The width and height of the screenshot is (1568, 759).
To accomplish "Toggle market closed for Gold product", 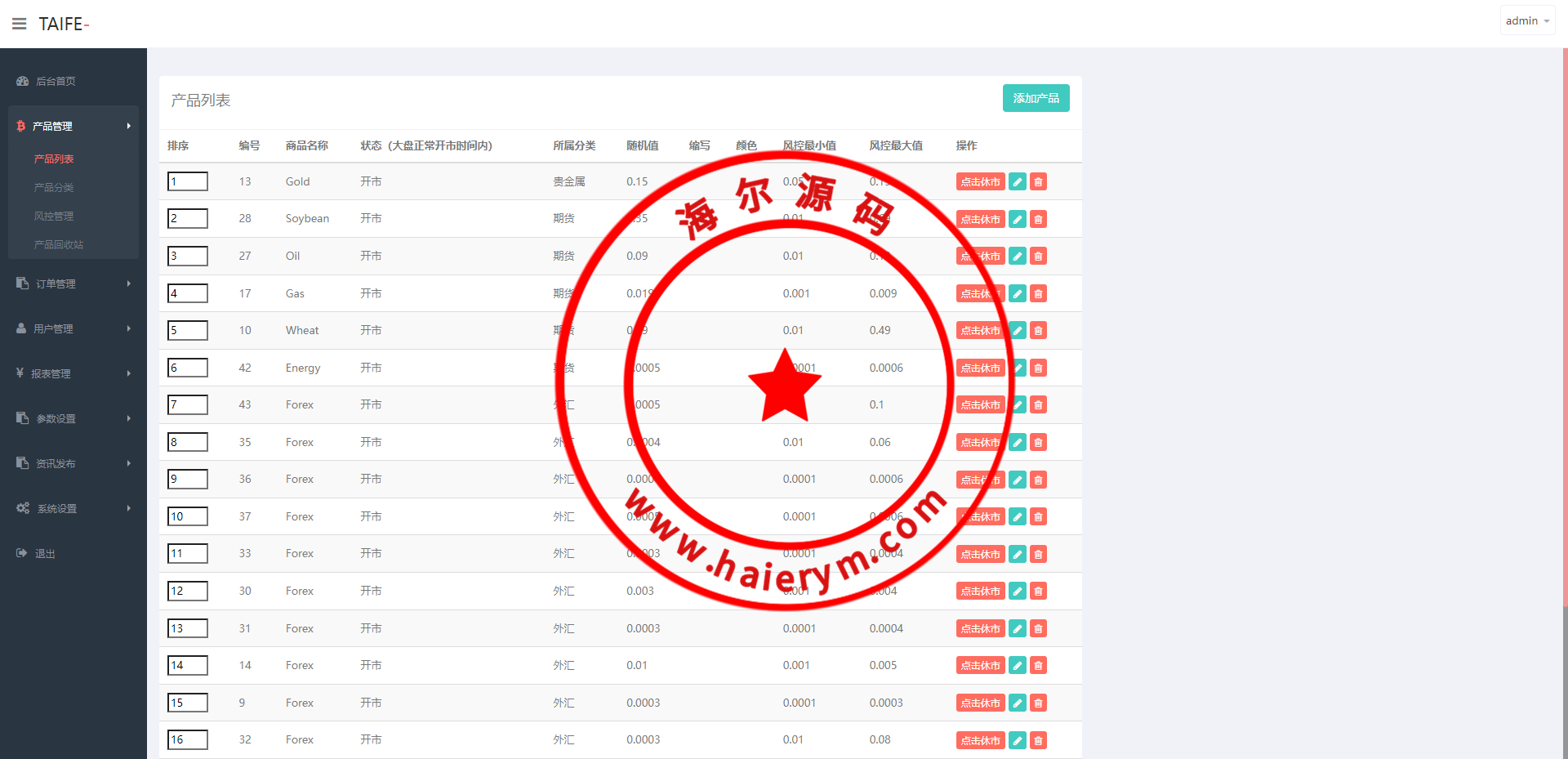I will pos(980,182).
